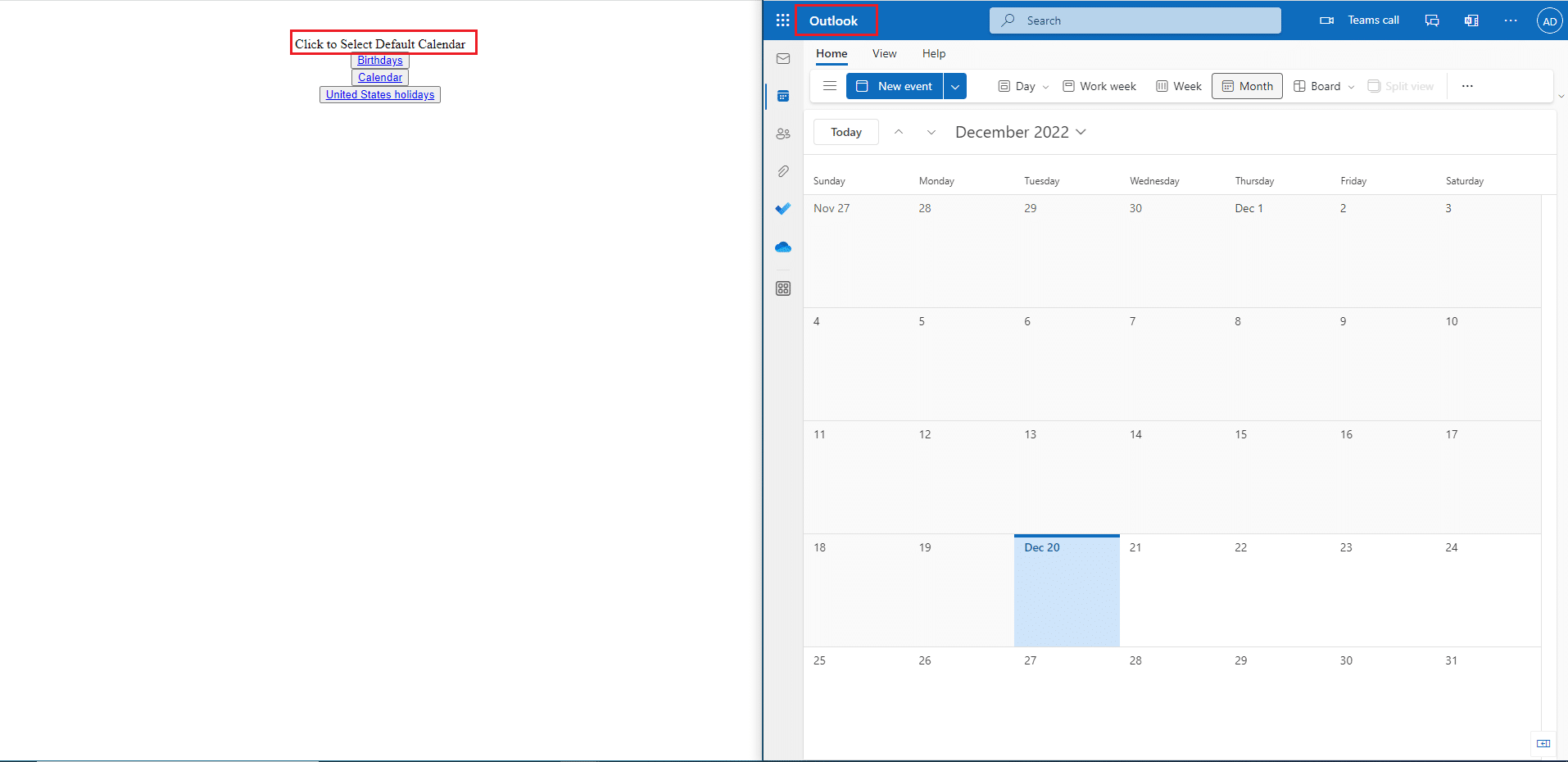This screenshot has width=1568, height=762.
Task: Switch to Board view
Action: tap(1317, 86)
